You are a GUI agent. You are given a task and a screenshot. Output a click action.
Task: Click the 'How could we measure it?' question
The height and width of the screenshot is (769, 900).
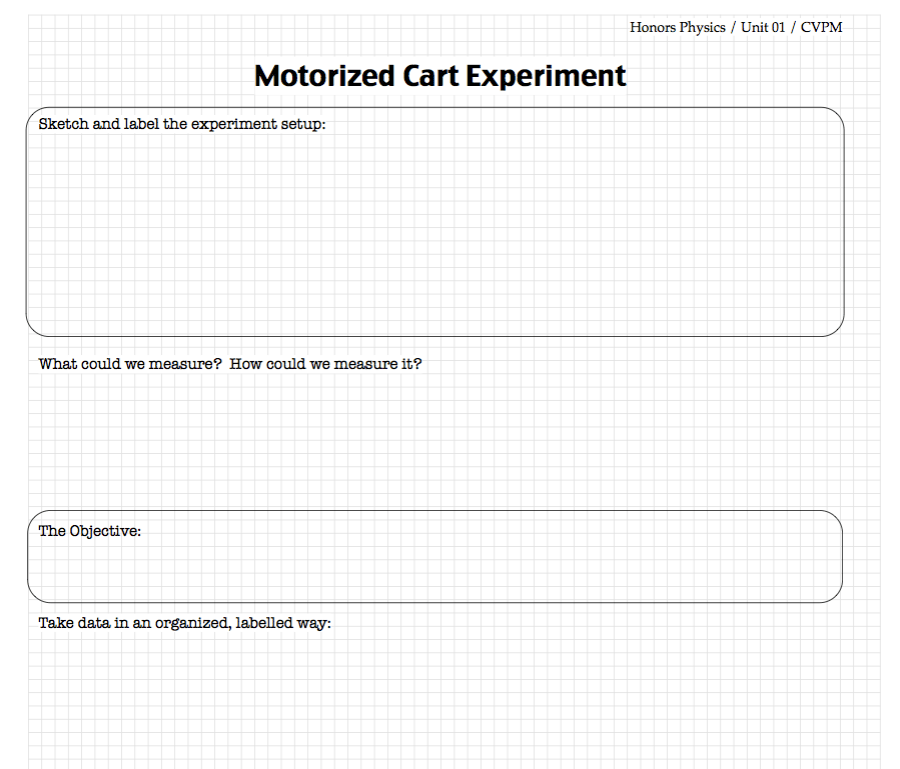point(326,364)
